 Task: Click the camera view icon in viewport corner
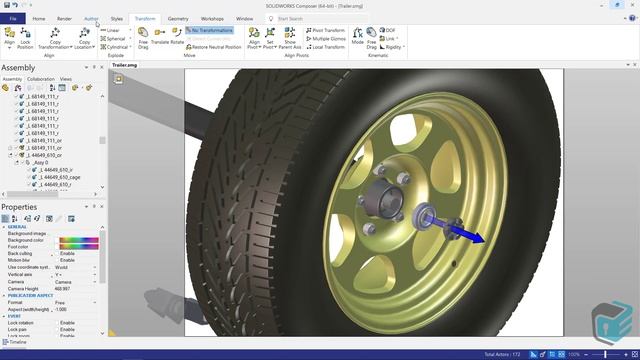point(118,79)
